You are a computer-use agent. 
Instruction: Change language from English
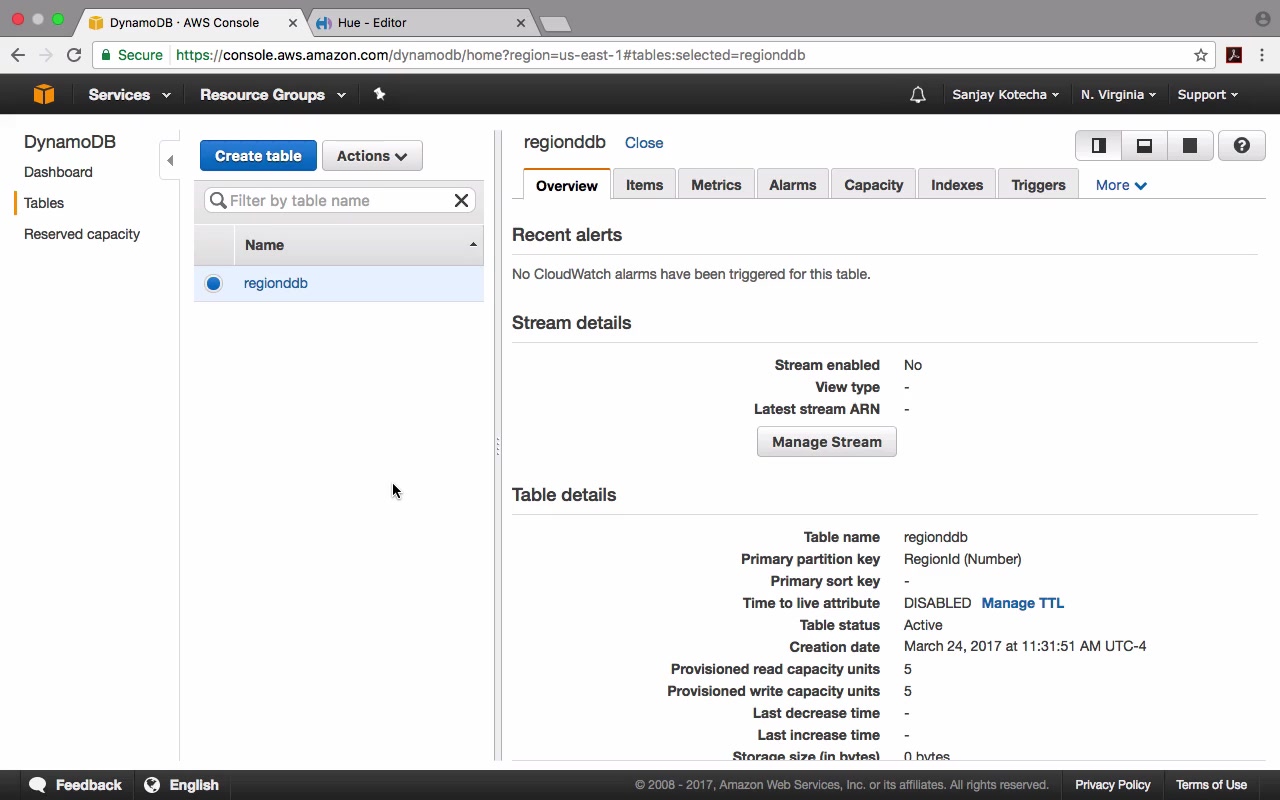[x=182, y=785]
